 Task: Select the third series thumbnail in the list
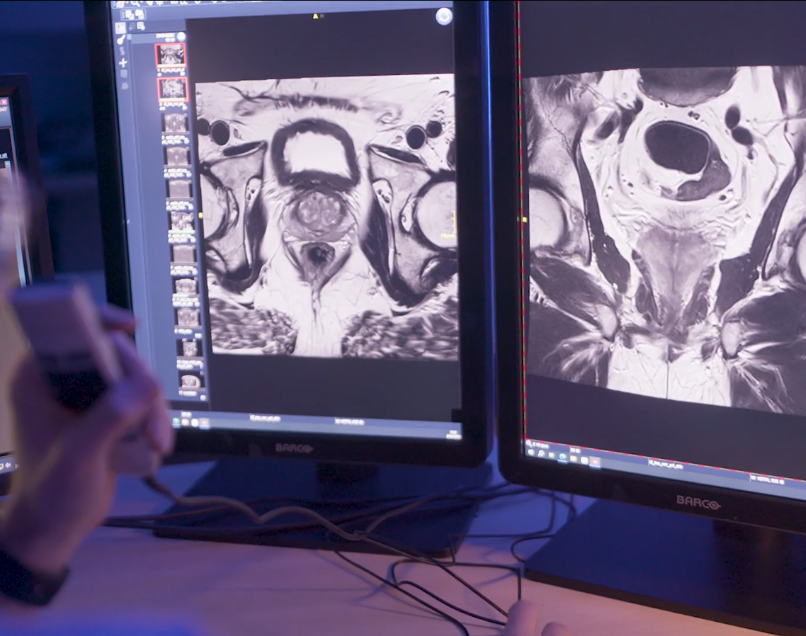click(175, 122)
